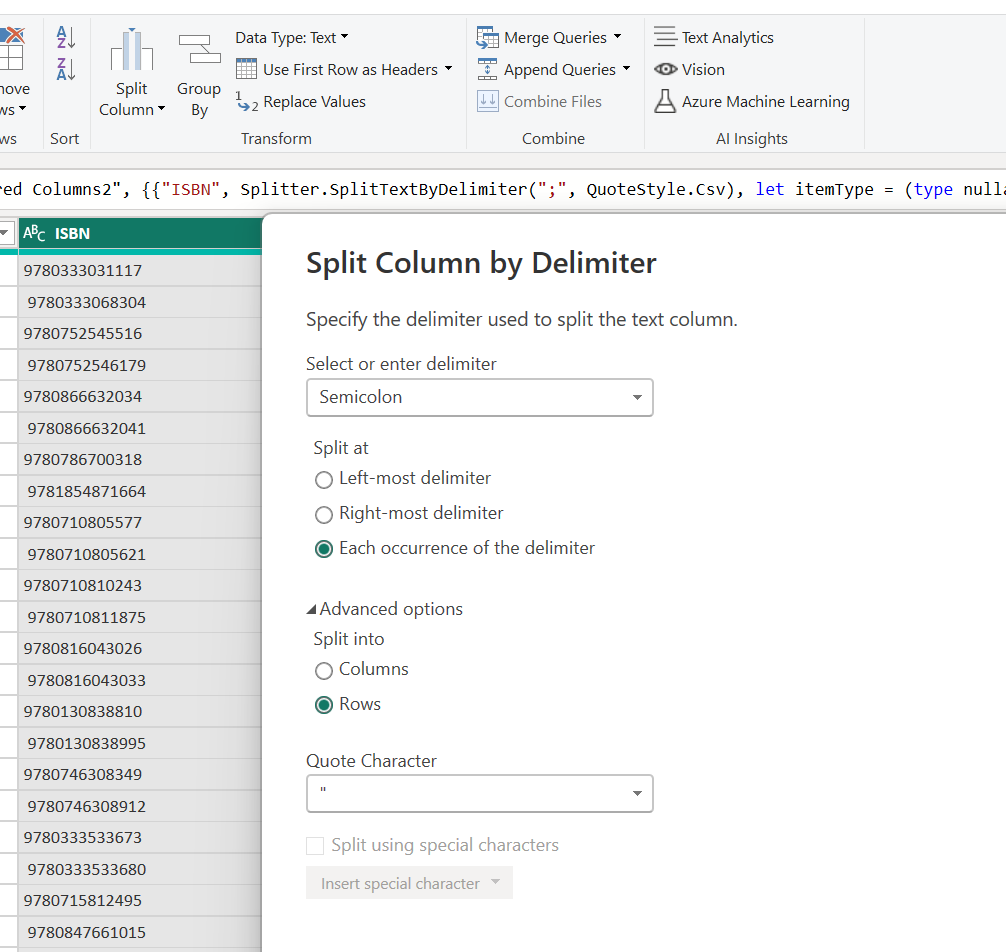Open the Quote Character dropdown
The width and height of the screenshot is (1006, 952).
tap(480, 794)
